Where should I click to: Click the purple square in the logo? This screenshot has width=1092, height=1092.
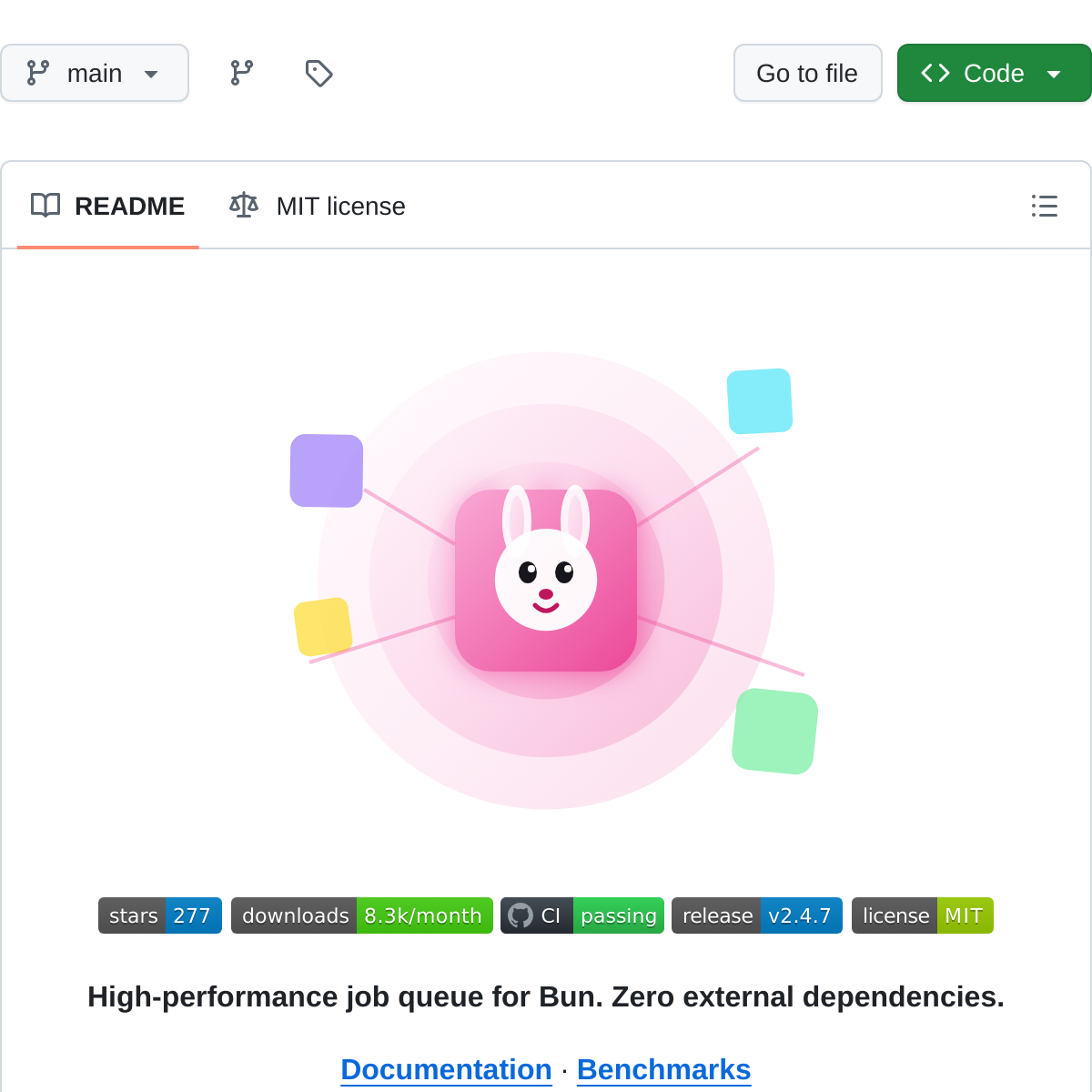[x=326, y=470]
